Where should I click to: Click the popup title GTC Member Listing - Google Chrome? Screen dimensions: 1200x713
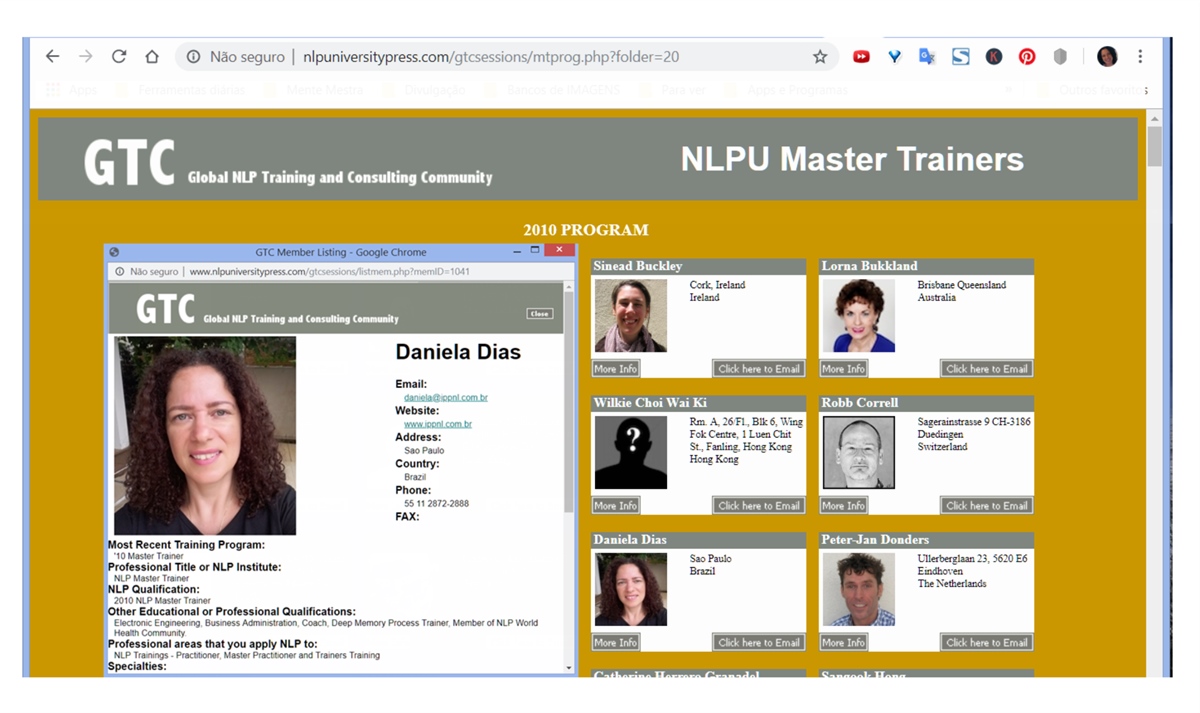[341, 252]
